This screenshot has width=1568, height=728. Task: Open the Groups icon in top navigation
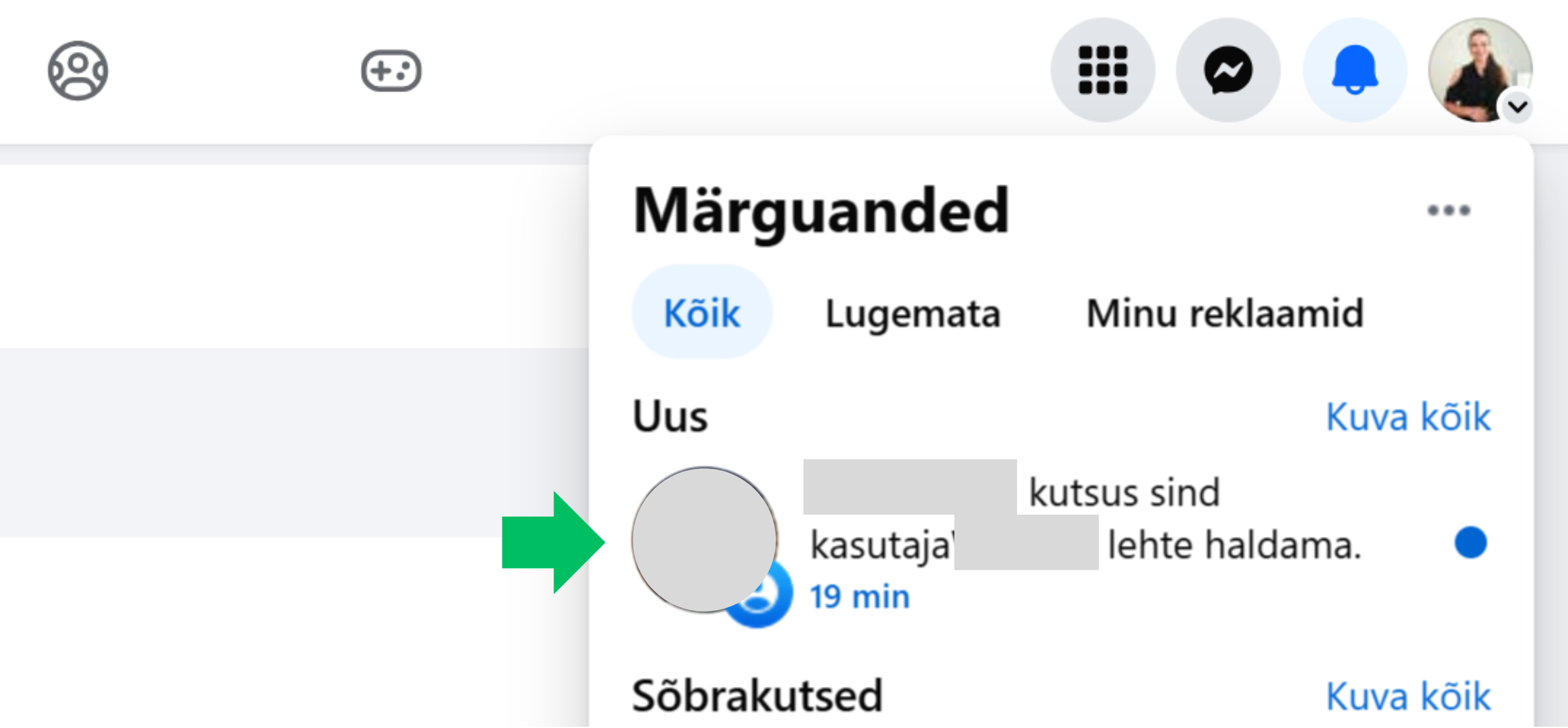click(x=78, y=70)
